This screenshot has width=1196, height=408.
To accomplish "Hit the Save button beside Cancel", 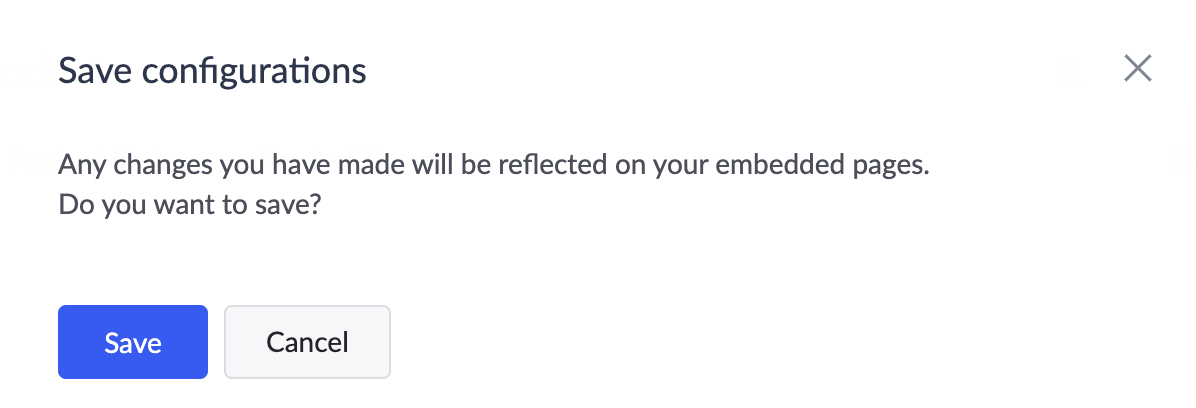I will coord(132,342).
